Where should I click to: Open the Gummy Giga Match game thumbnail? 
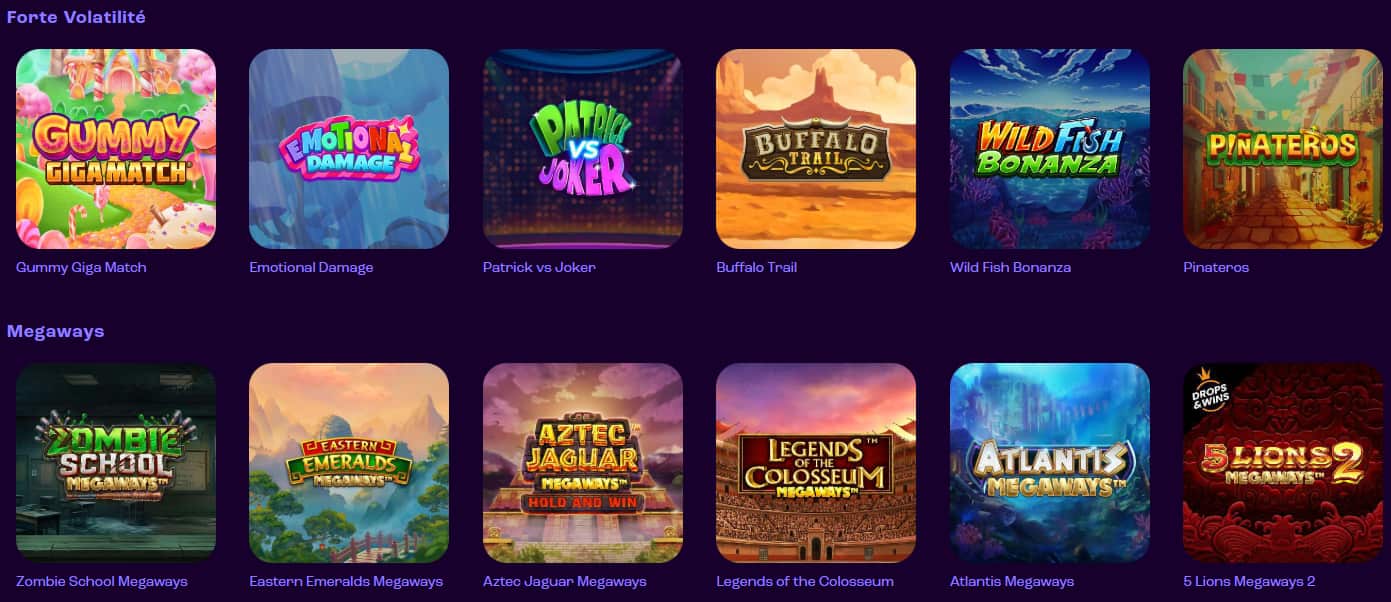point(116,149)
